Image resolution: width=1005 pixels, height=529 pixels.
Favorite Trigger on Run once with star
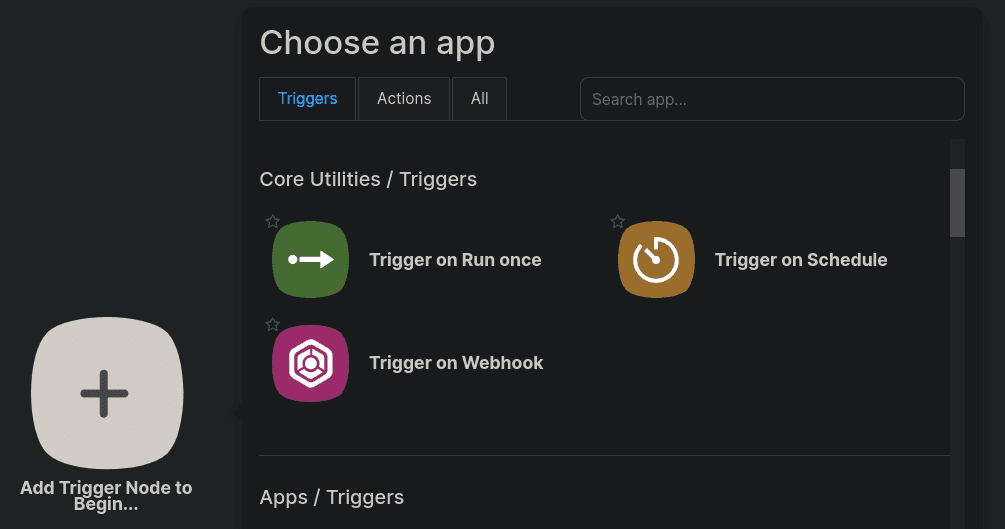(272, 222)
